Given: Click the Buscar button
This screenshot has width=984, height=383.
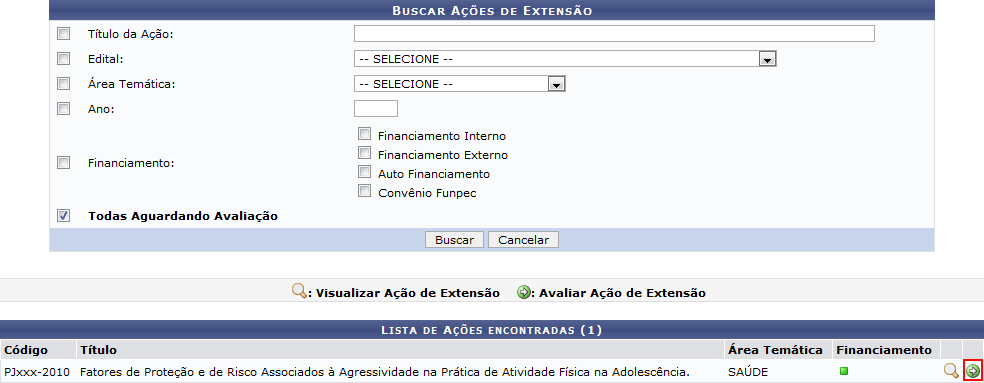Looking at the screenshot, I should coord(454,240).
